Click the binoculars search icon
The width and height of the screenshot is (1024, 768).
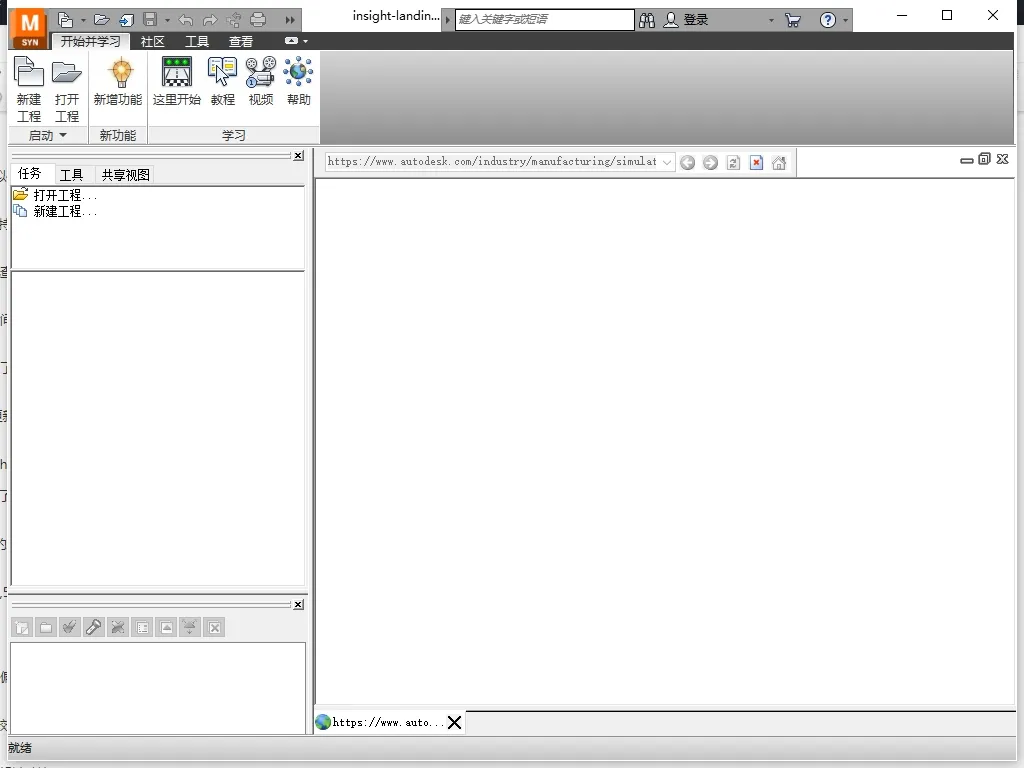[x=647, y=20]
